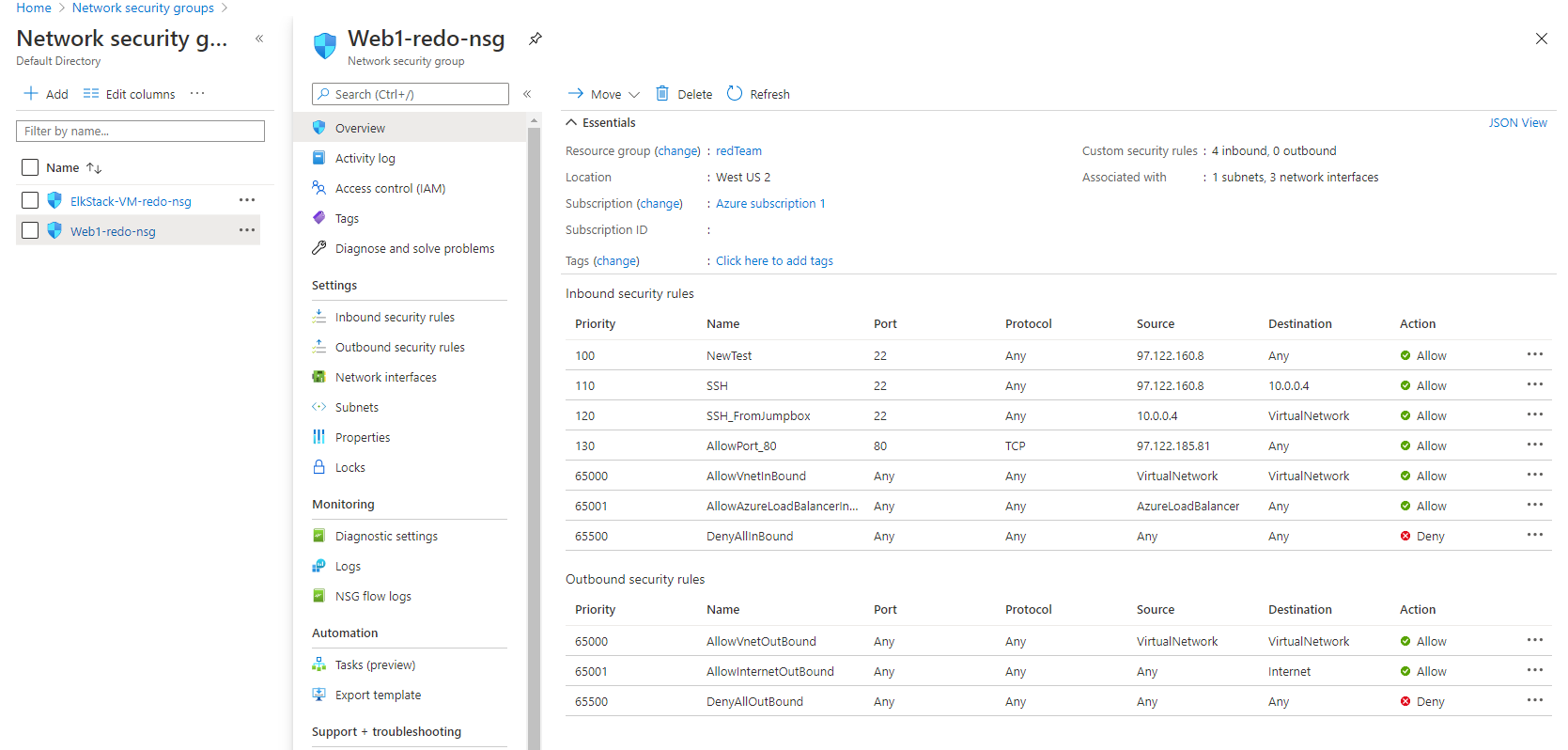
Task: Check the ElkStack-VM-redo-nsg checkbox
Action: (30, 200)
